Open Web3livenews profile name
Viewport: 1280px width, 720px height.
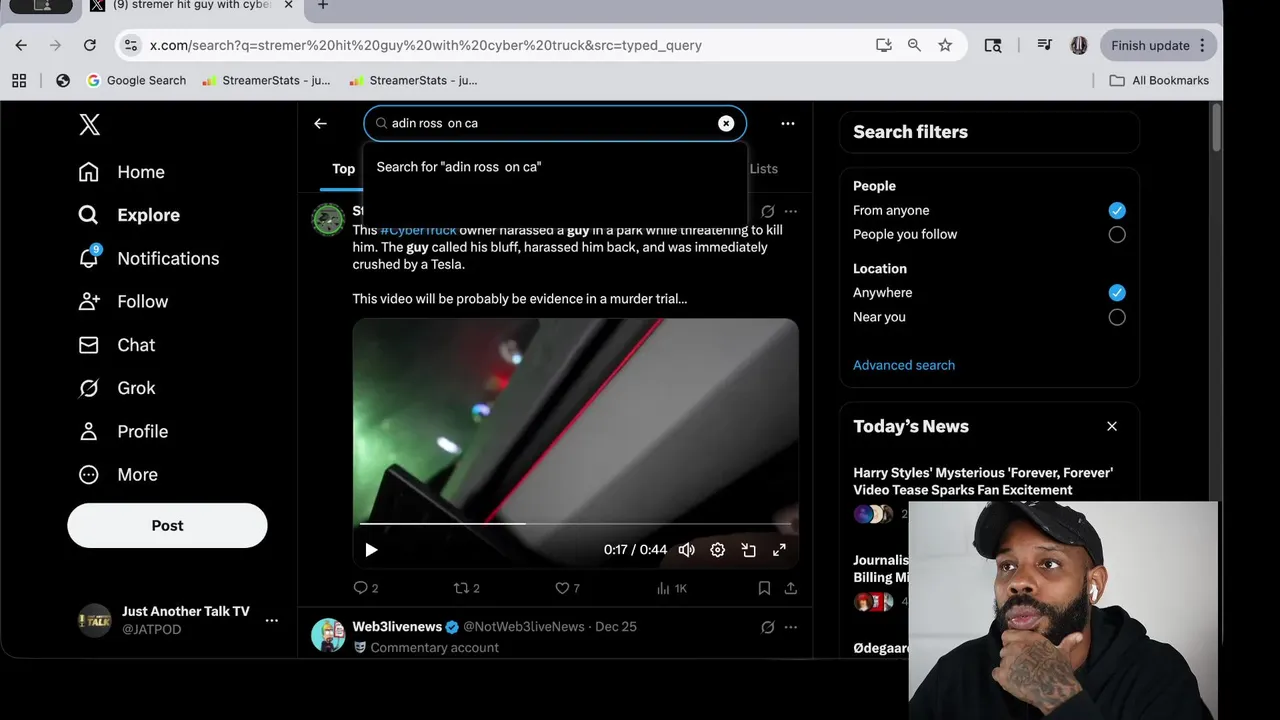point(397,627)
